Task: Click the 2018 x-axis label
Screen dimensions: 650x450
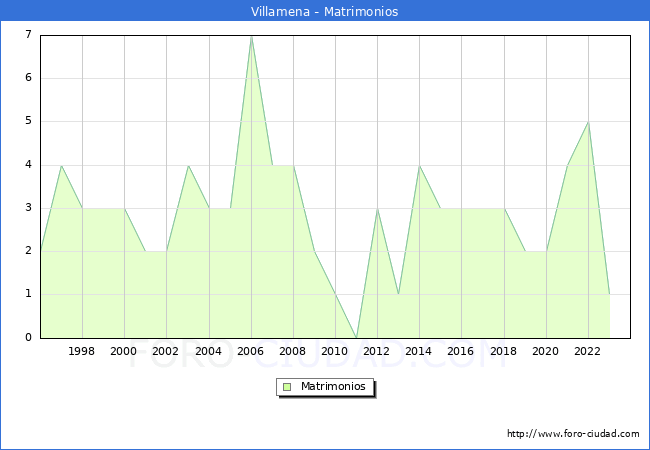Action: (504, 351)
